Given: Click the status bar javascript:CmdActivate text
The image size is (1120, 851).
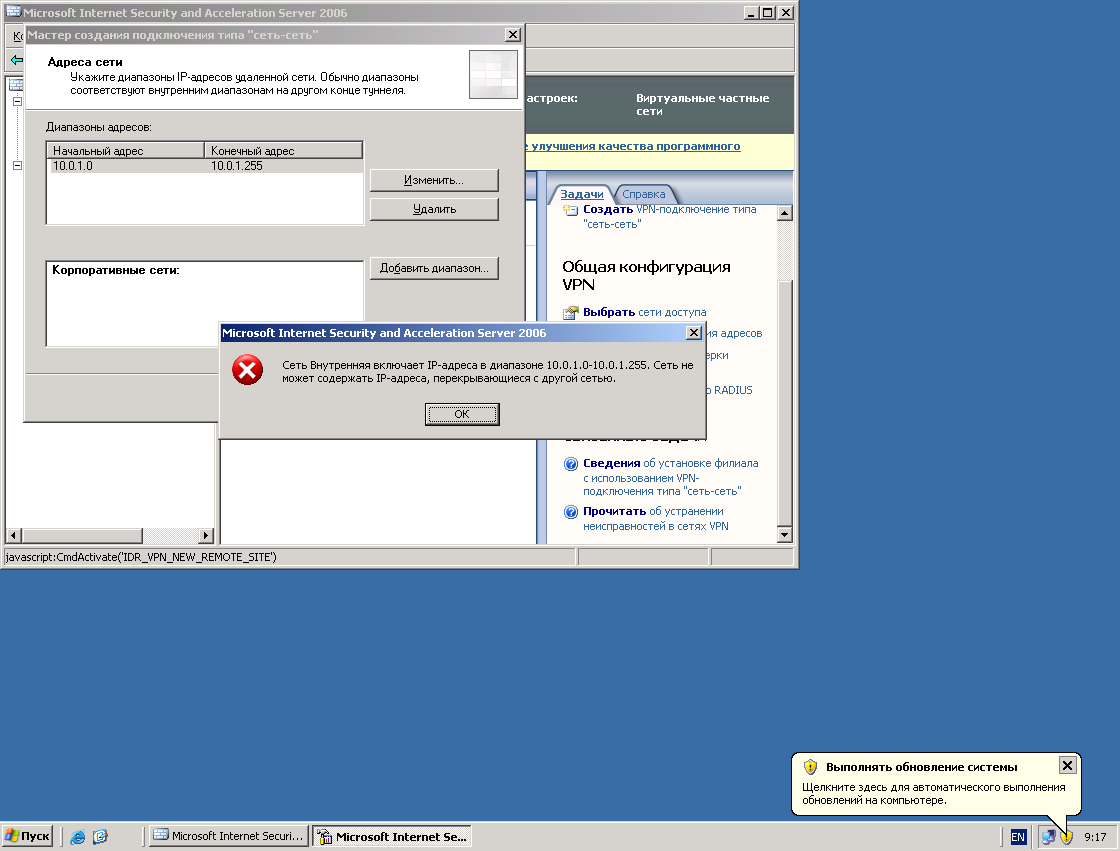Looking at the screenshot, I should pyautogui.click(x=141, y=557).
